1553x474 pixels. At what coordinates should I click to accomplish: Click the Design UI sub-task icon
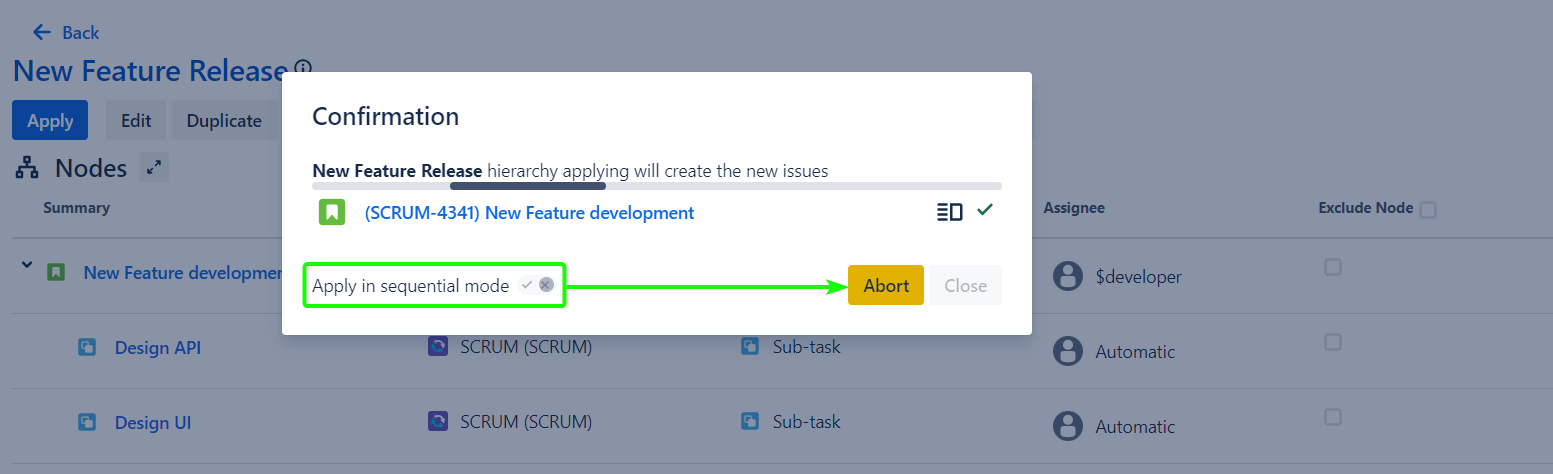(87, 422)
